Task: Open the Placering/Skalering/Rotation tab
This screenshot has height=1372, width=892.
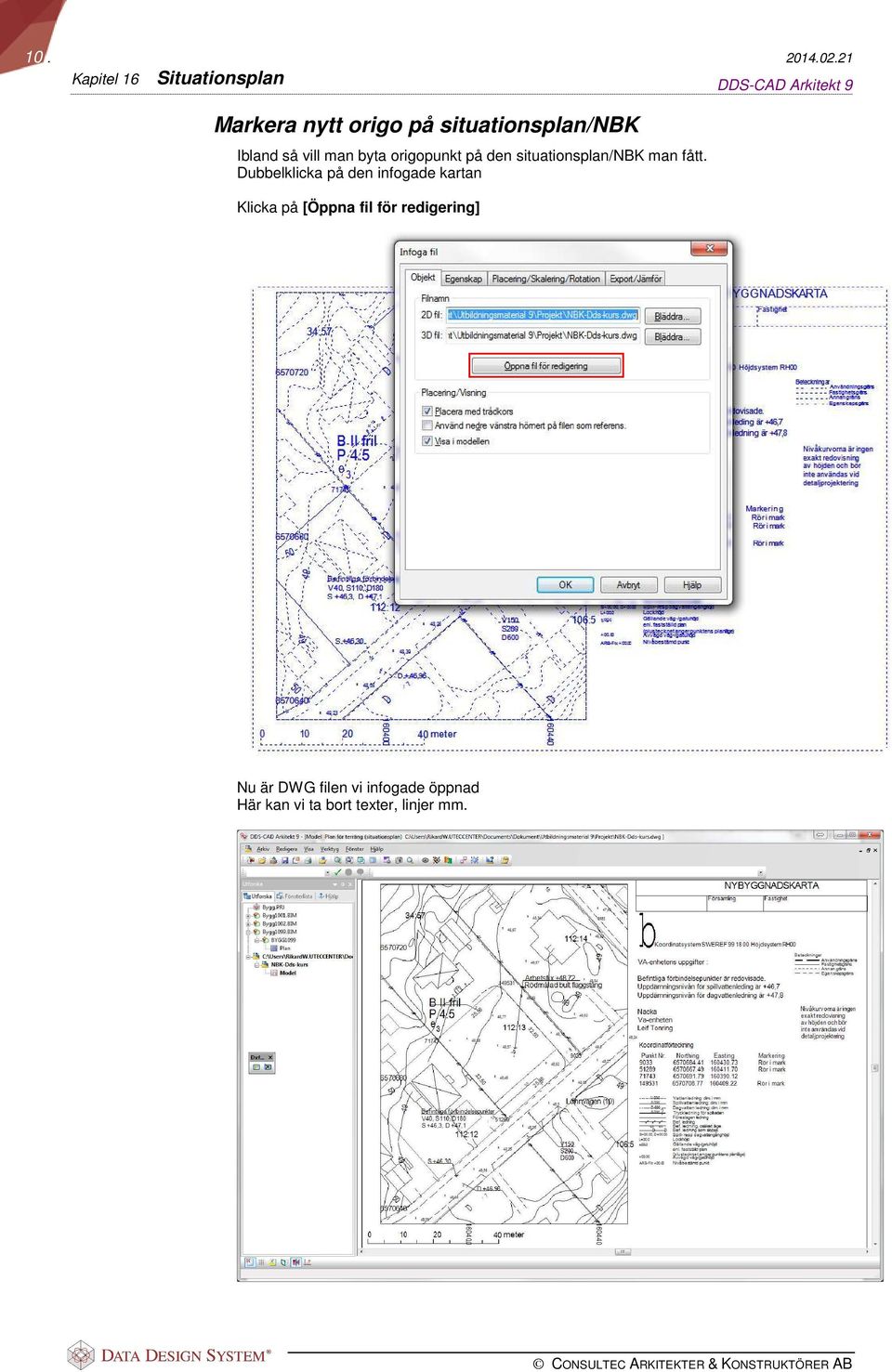Action: tap(545, 279)
